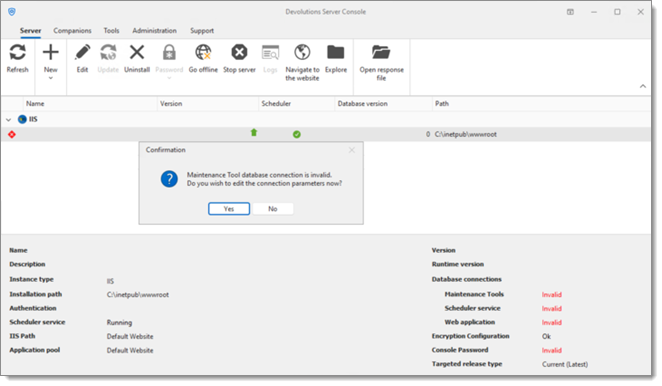Click the Update toolbar icon
The height and width of the screenshot is (386, 662).
[108, 52]
